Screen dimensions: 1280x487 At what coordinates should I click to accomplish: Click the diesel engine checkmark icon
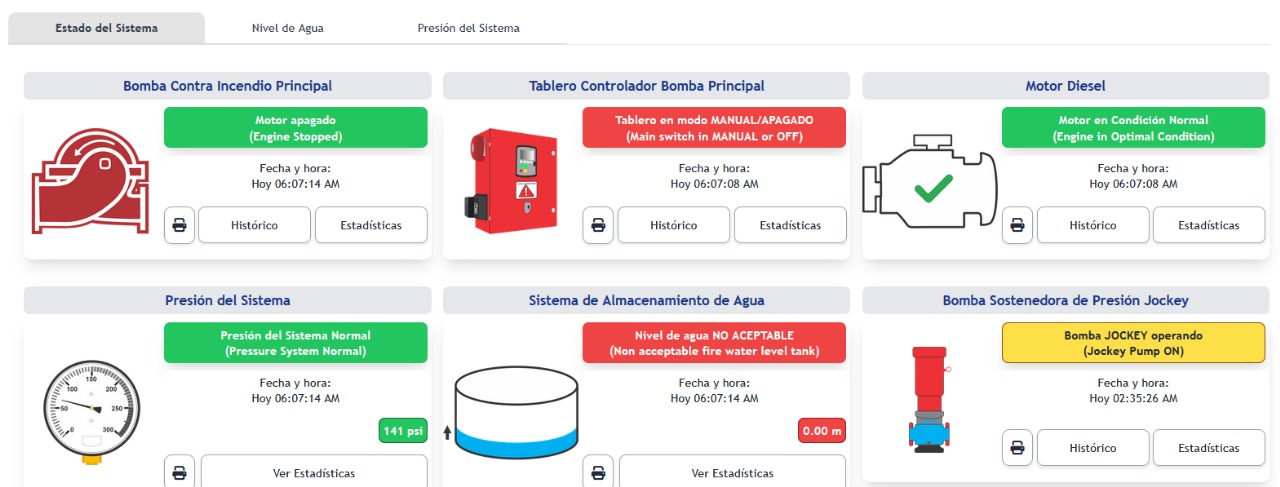(x=930, y=187)
